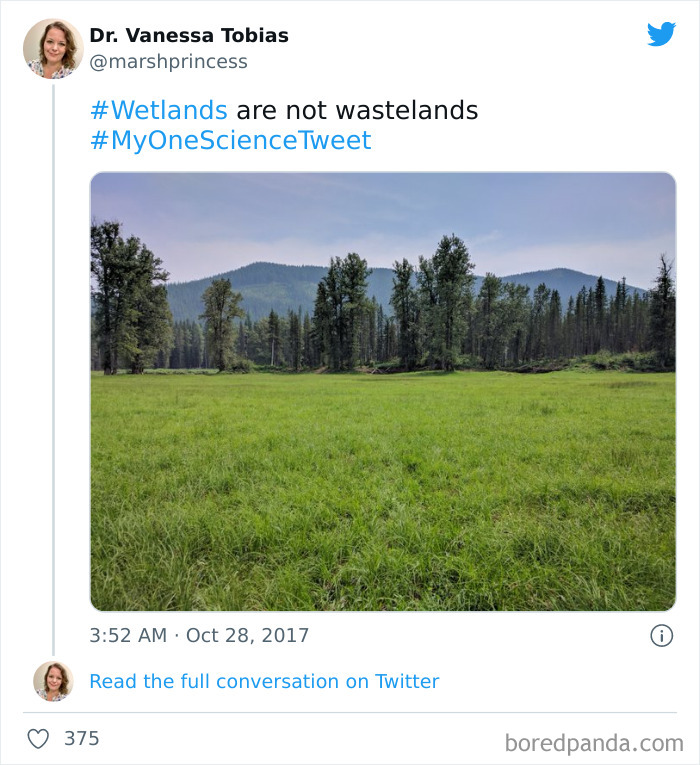Open the tweet info circle icon
700x765 pixels.
661,636
